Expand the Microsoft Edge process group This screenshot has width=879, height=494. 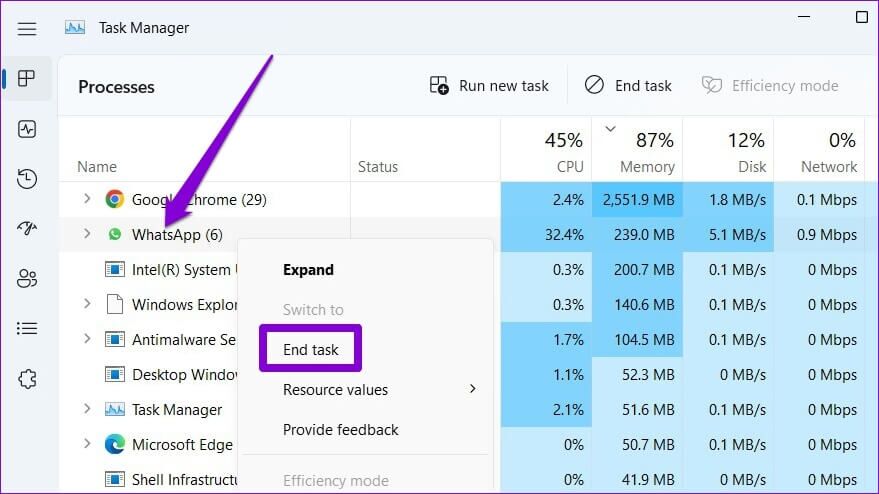pos(87,444)
